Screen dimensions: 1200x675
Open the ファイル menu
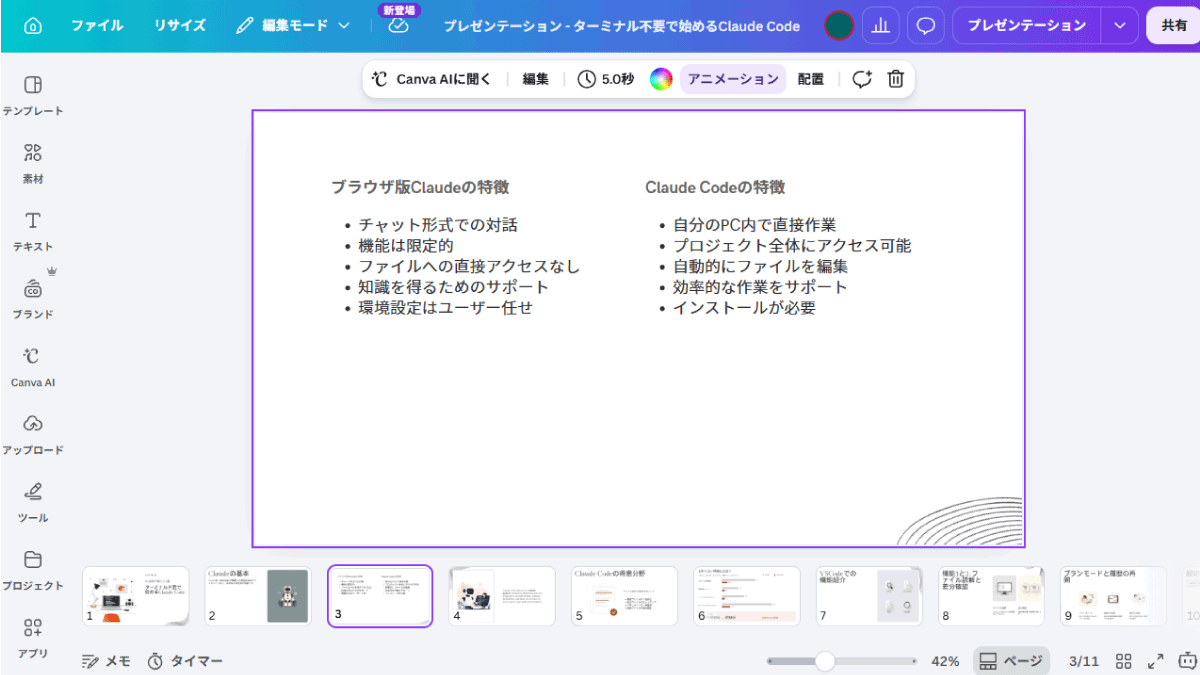[x=97, y=26]
